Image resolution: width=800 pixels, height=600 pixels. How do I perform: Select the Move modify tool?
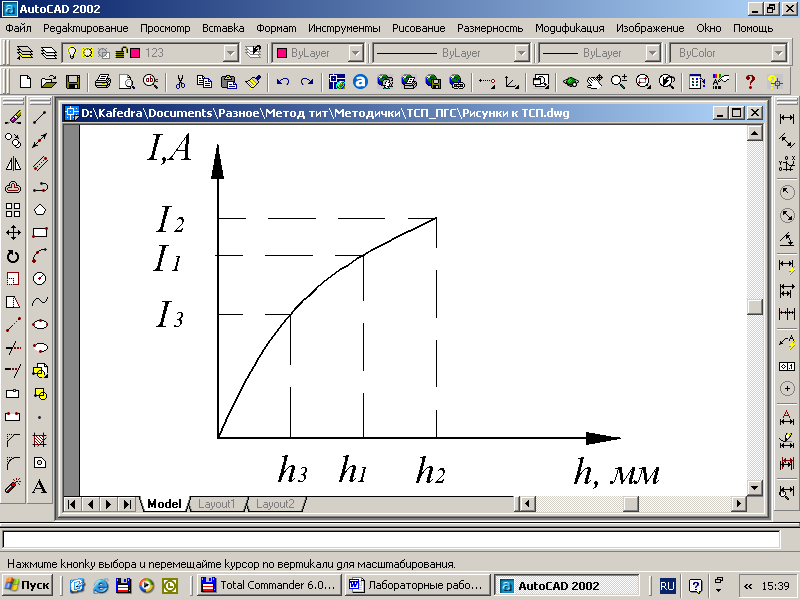13,233
